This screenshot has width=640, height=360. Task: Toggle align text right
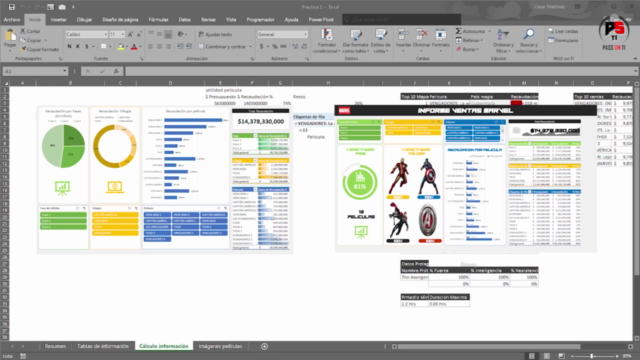pos(168,47)
